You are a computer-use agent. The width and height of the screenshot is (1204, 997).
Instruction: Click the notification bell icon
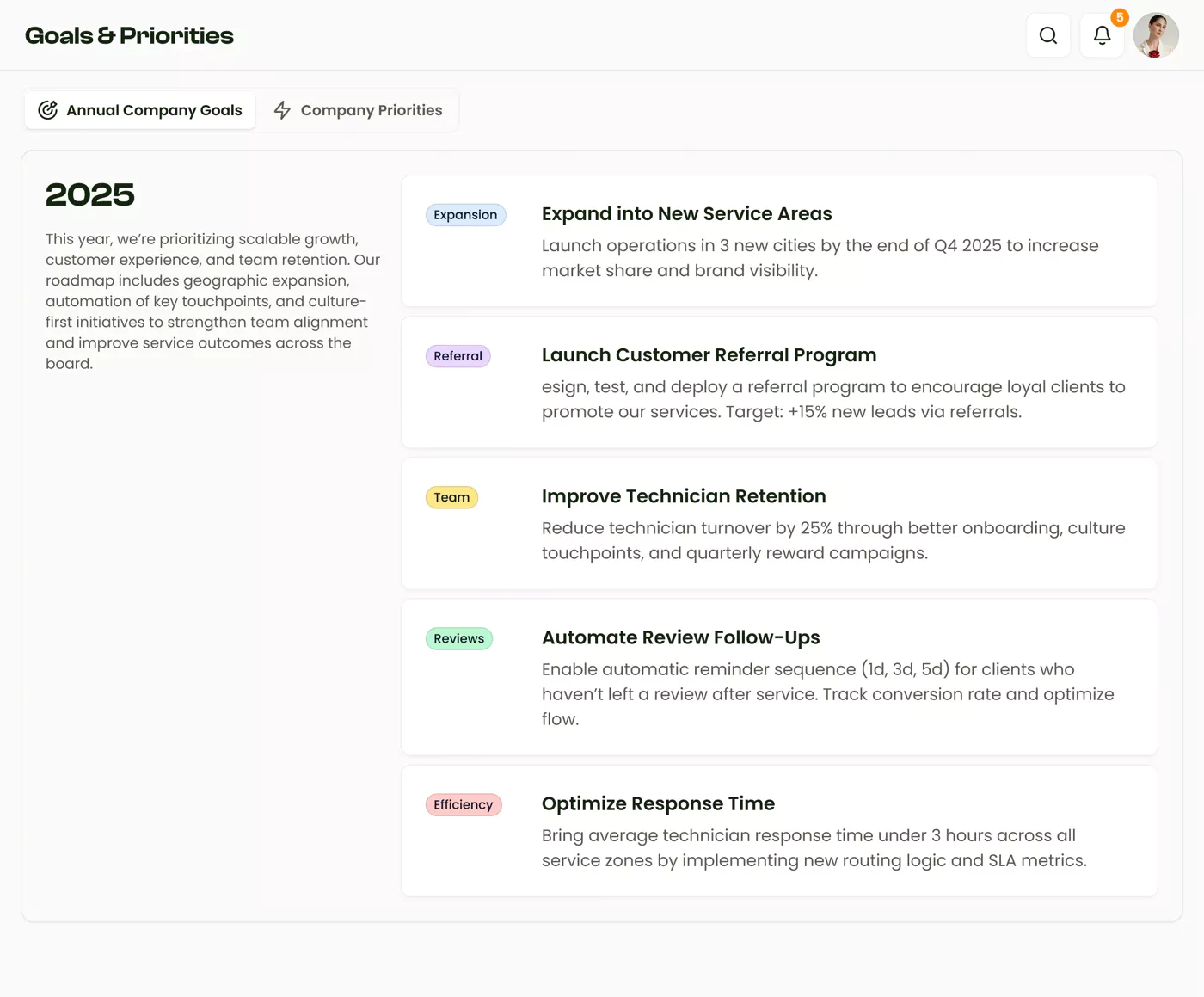(1102, 35)
